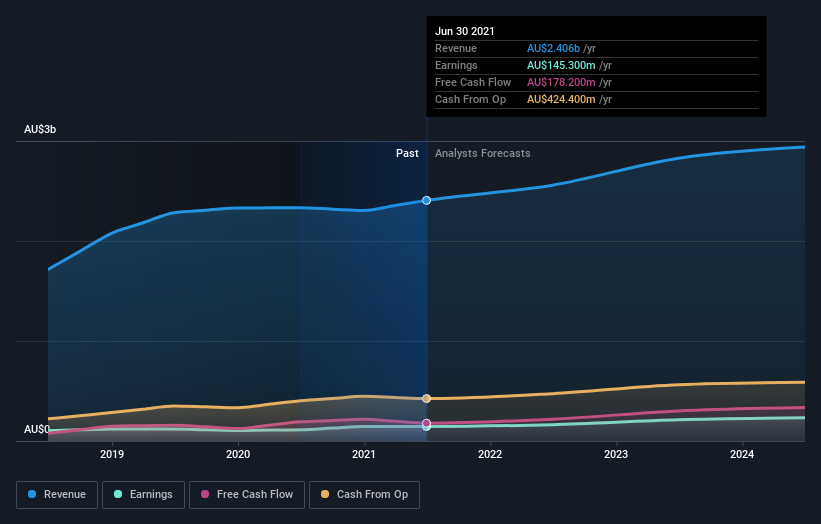
Task: Click the AU$2.406b revenue value in tooltip
Action: (x=561, y=48)
